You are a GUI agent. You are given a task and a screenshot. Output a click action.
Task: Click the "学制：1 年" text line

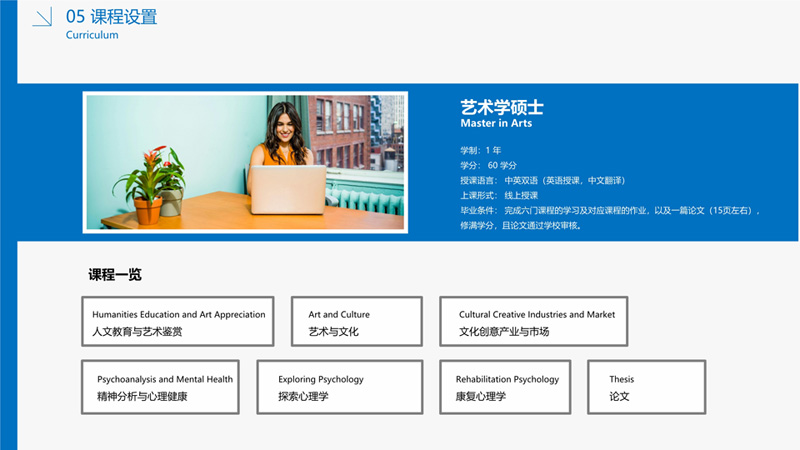coord(481,150)
